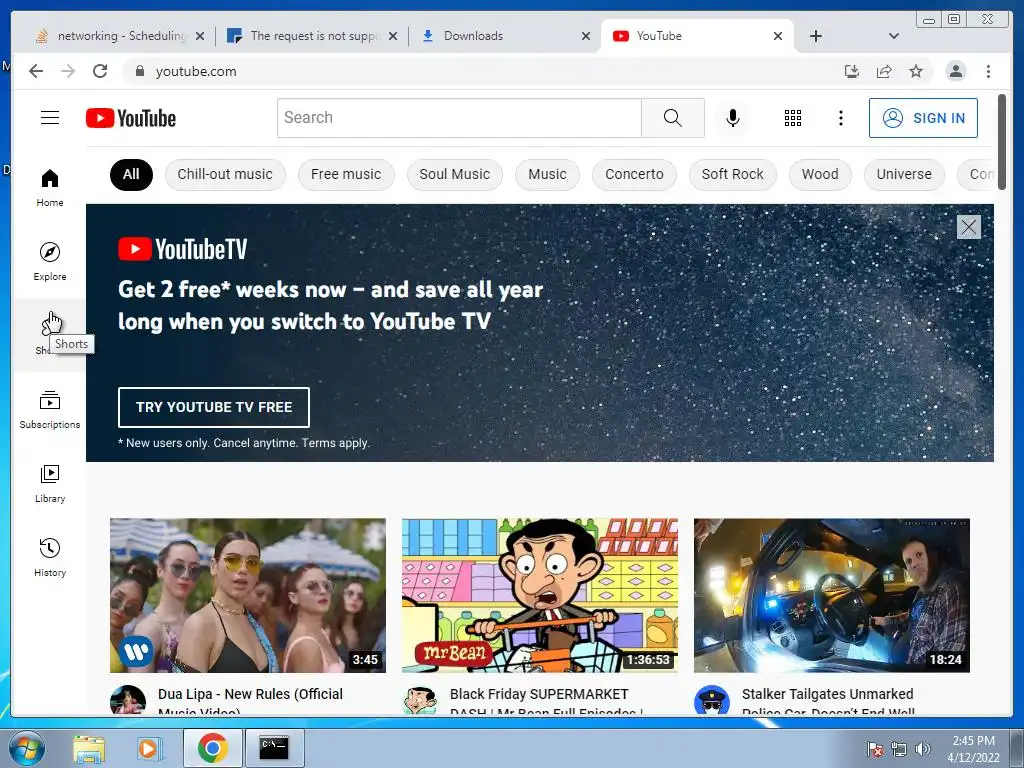
Task: View site lock information
Action: pos(139,71)
